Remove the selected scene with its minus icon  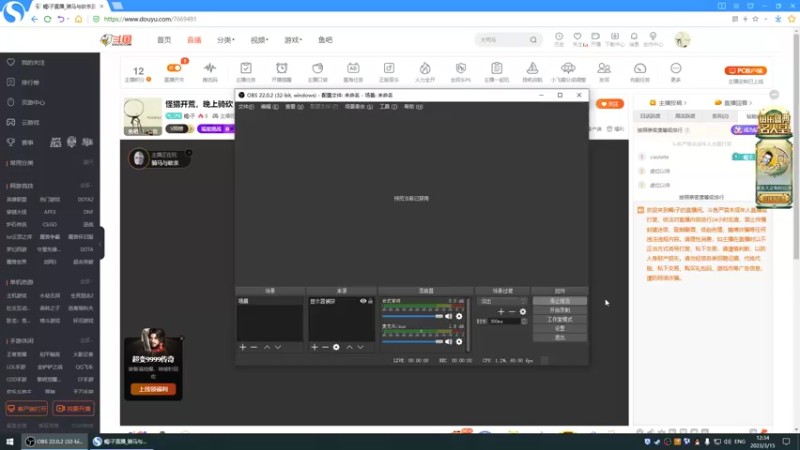click(254, 347)
